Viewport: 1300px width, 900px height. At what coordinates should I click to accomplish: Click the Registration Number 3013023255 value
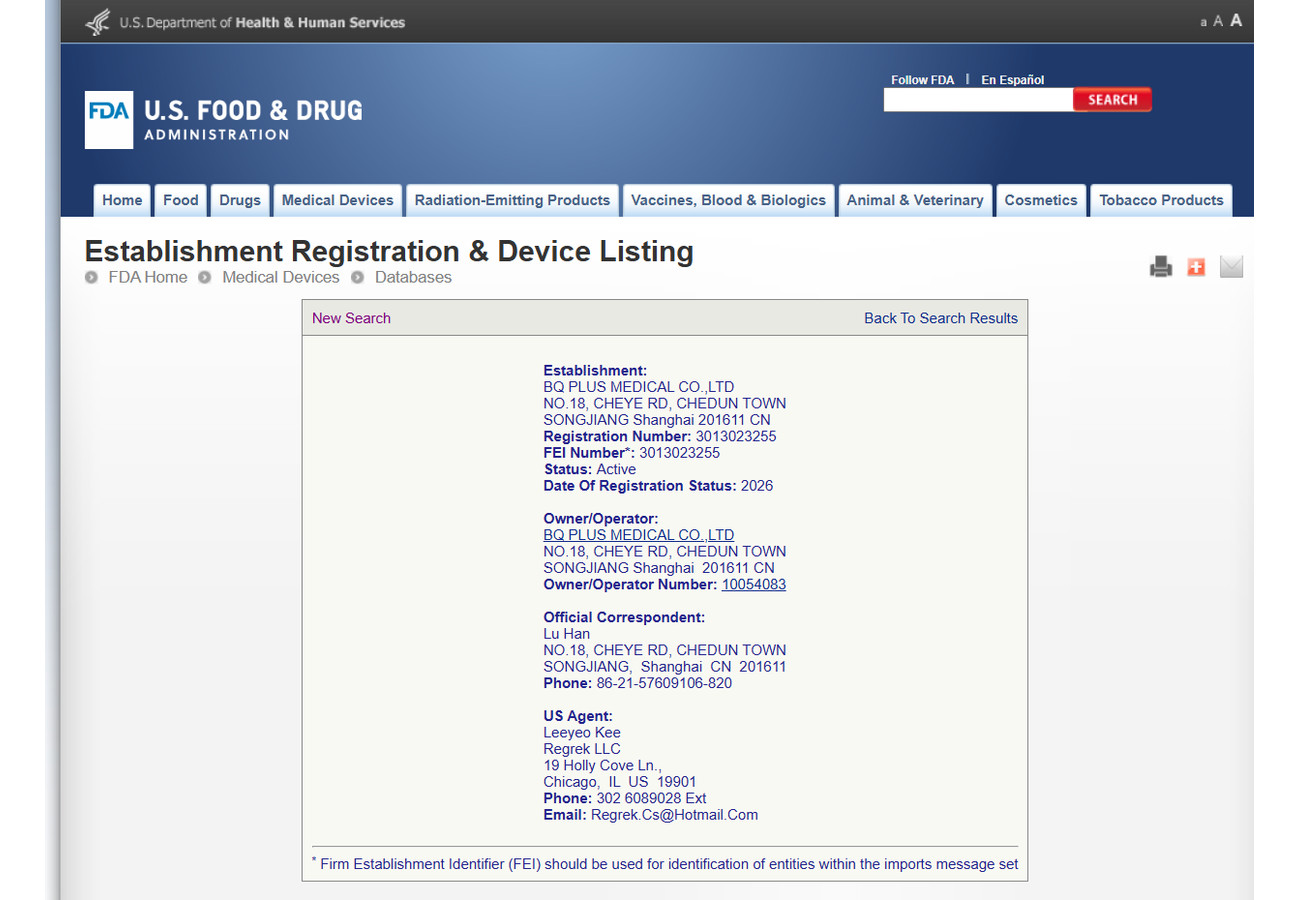click(736, 436)
